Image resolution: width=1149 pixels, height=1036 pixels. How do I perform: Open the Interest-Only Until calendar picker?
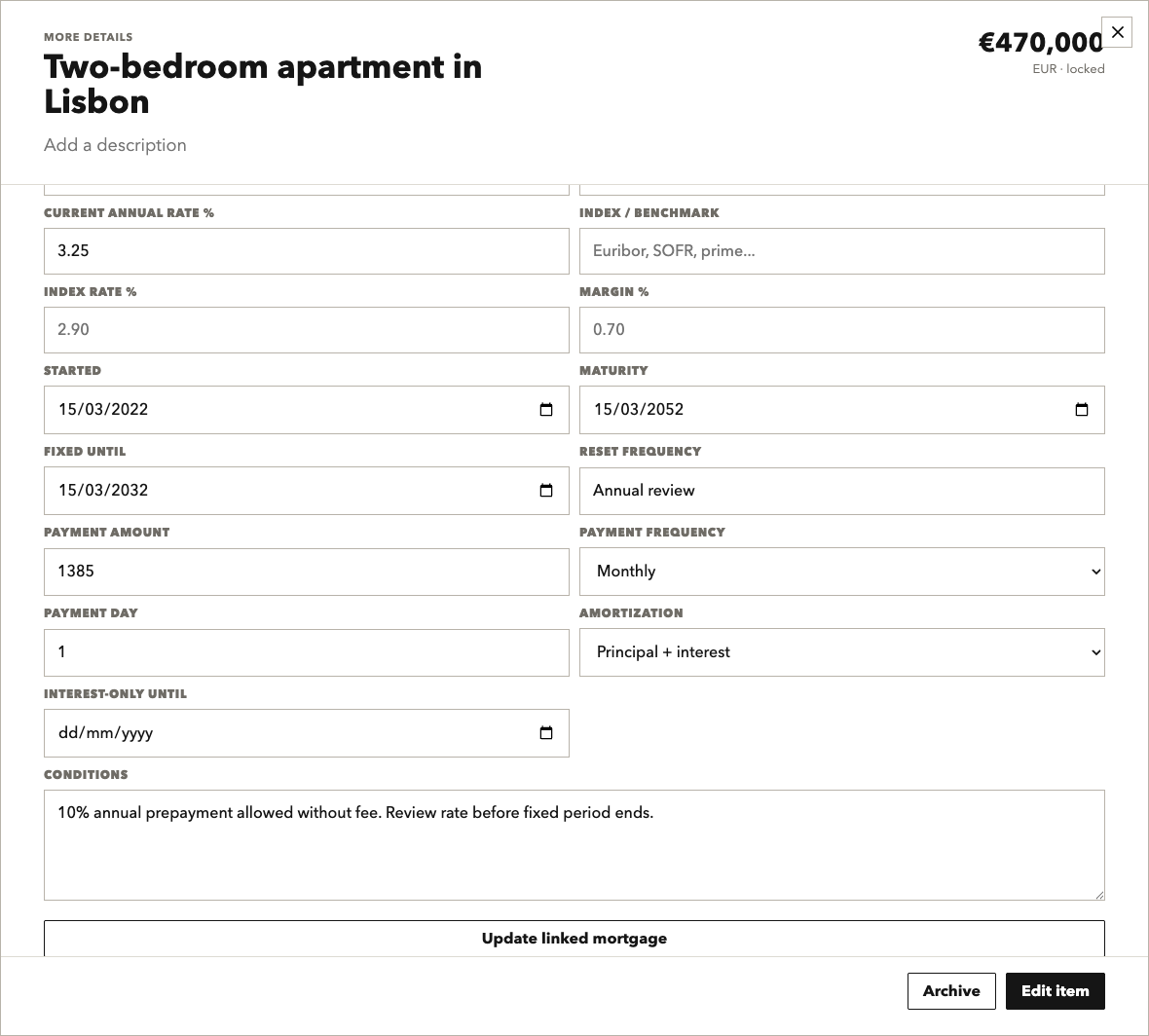(546, 732)
